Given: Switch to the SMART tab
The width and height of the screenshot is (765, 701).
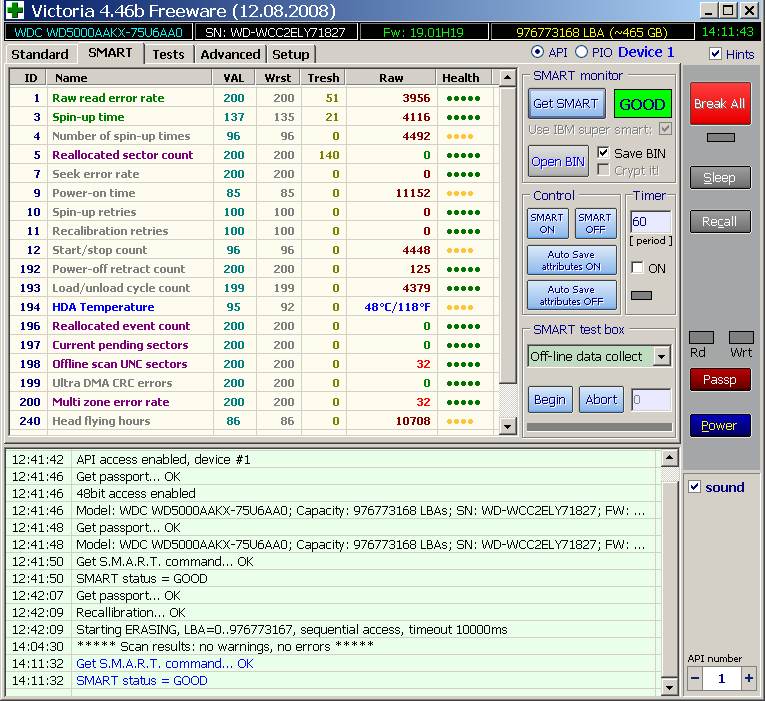Looking at the screenshot, I should click(x=110, y=53).
